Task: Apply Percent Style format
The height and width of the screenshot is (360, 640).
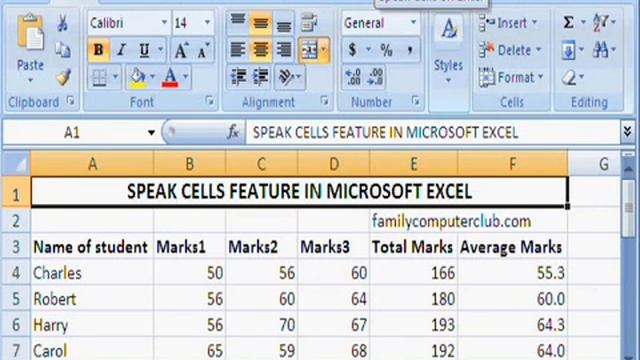Action: pos(386,50)
